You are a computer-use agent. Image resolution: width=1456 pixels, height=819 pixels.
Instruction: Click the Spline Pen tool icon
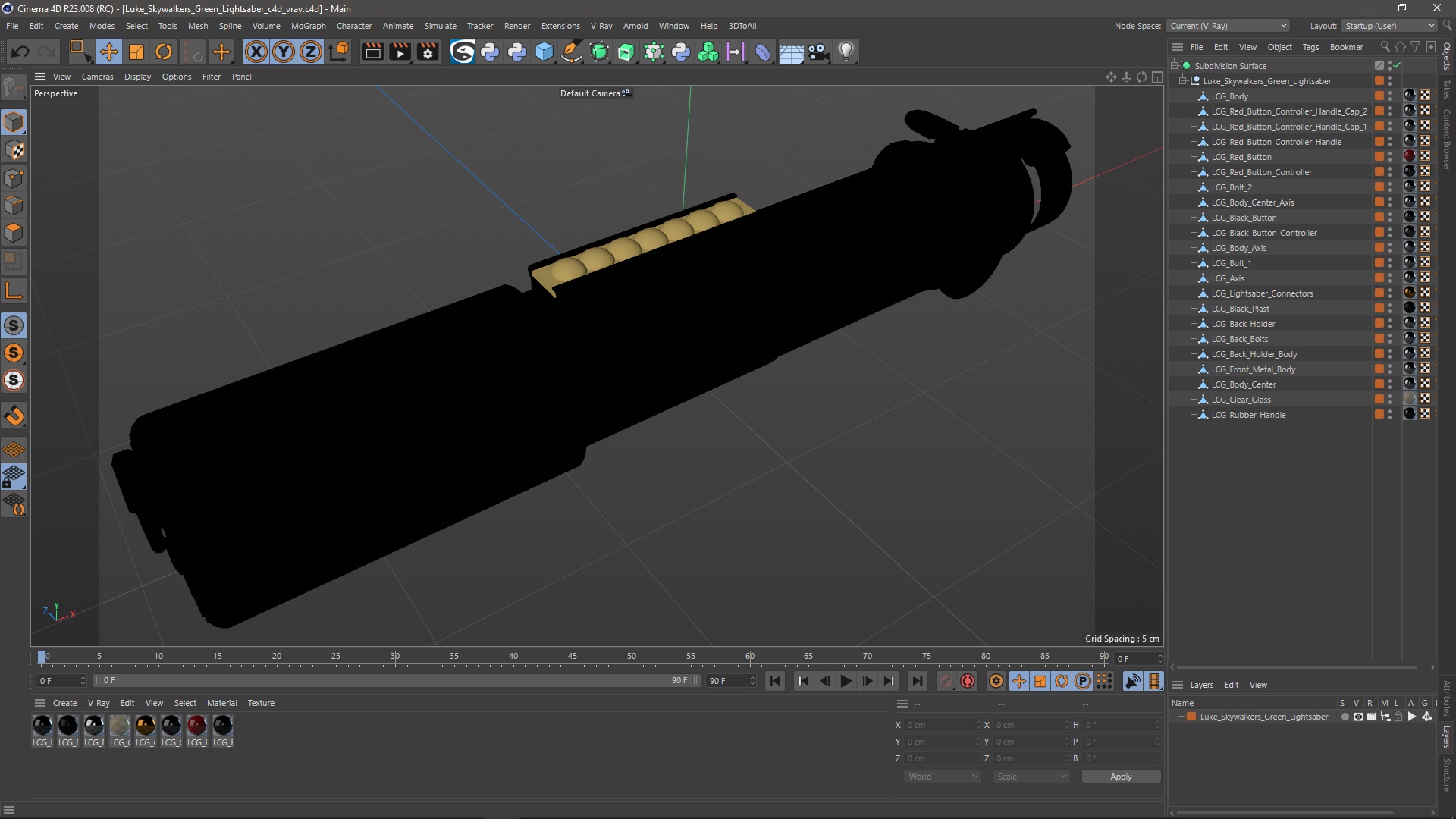[572, 52]
